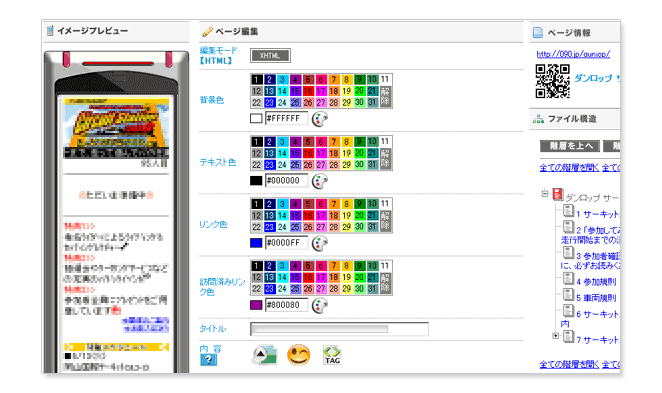Open the blue question mark help icon

point(209,360)
